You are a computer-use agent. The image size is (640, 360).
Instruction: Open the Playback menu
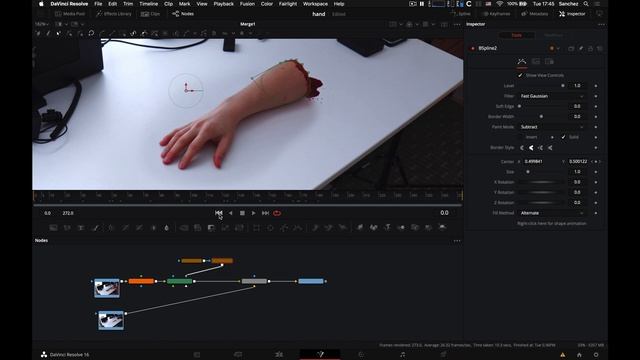click(223, 4)
